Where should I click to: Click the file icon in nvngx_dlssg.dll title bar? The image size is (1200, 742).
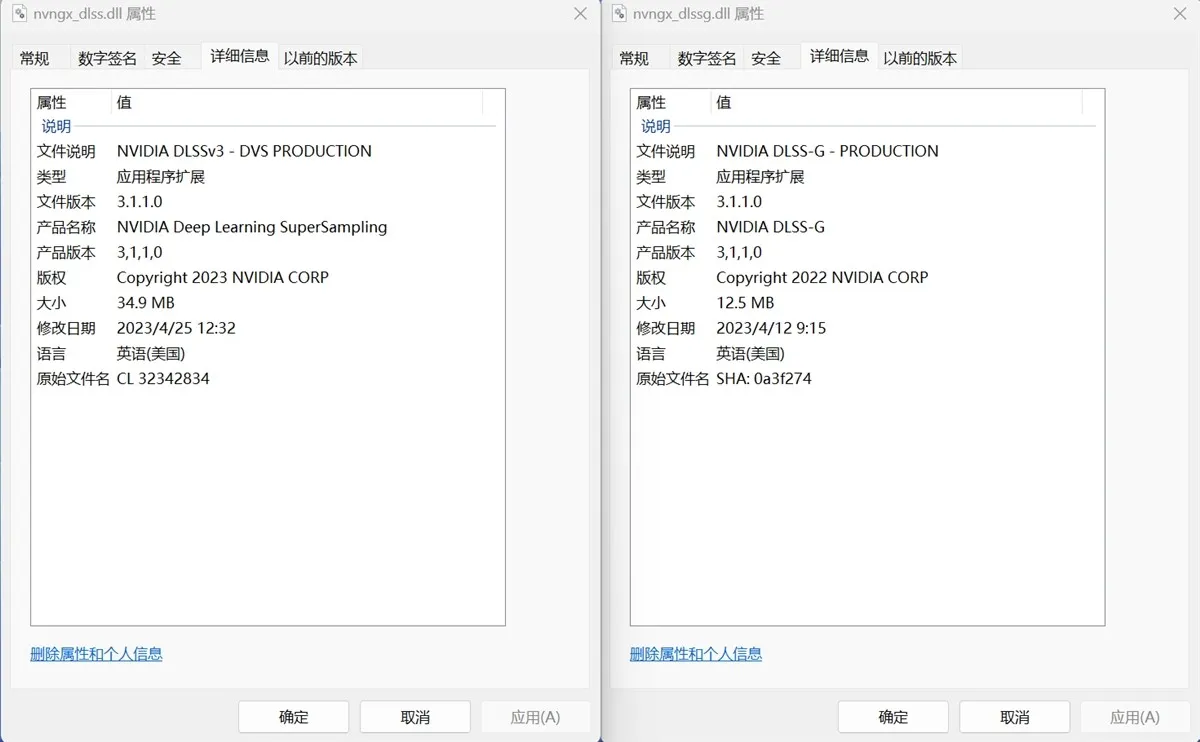click(x=619, y=14)
